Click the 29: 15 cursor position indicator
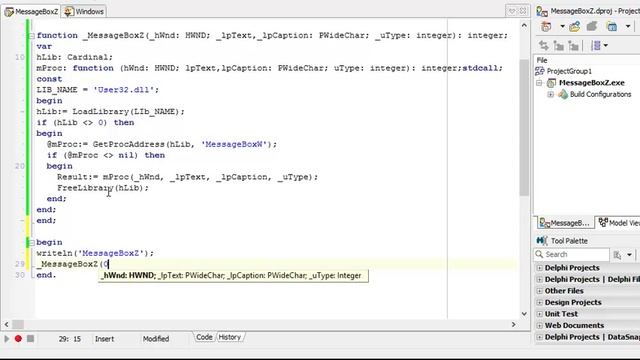640x360 pixels. click(x=70, y=339)
